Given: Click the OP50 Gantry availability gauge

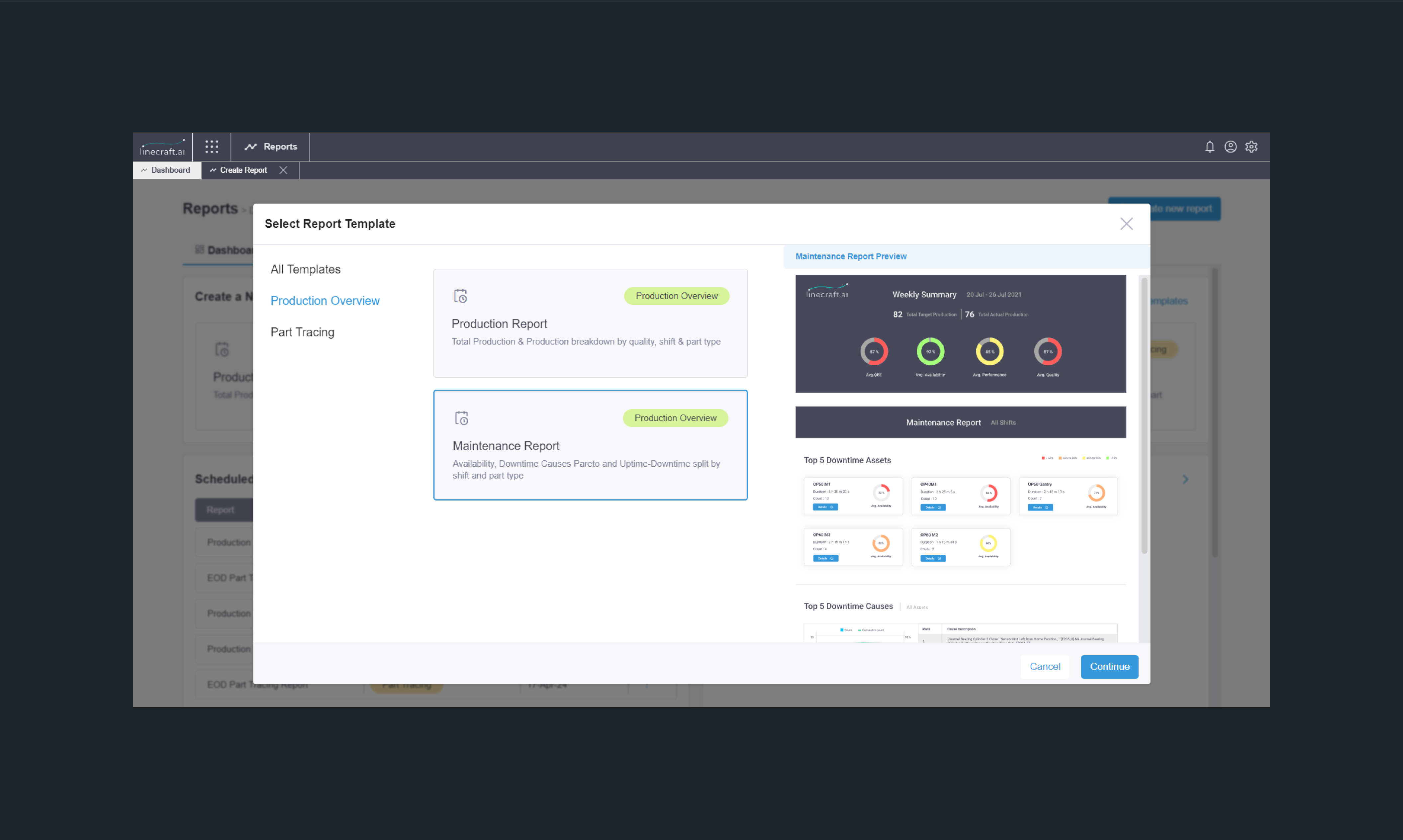Looking at the screenshot, I should (1096, 493).
